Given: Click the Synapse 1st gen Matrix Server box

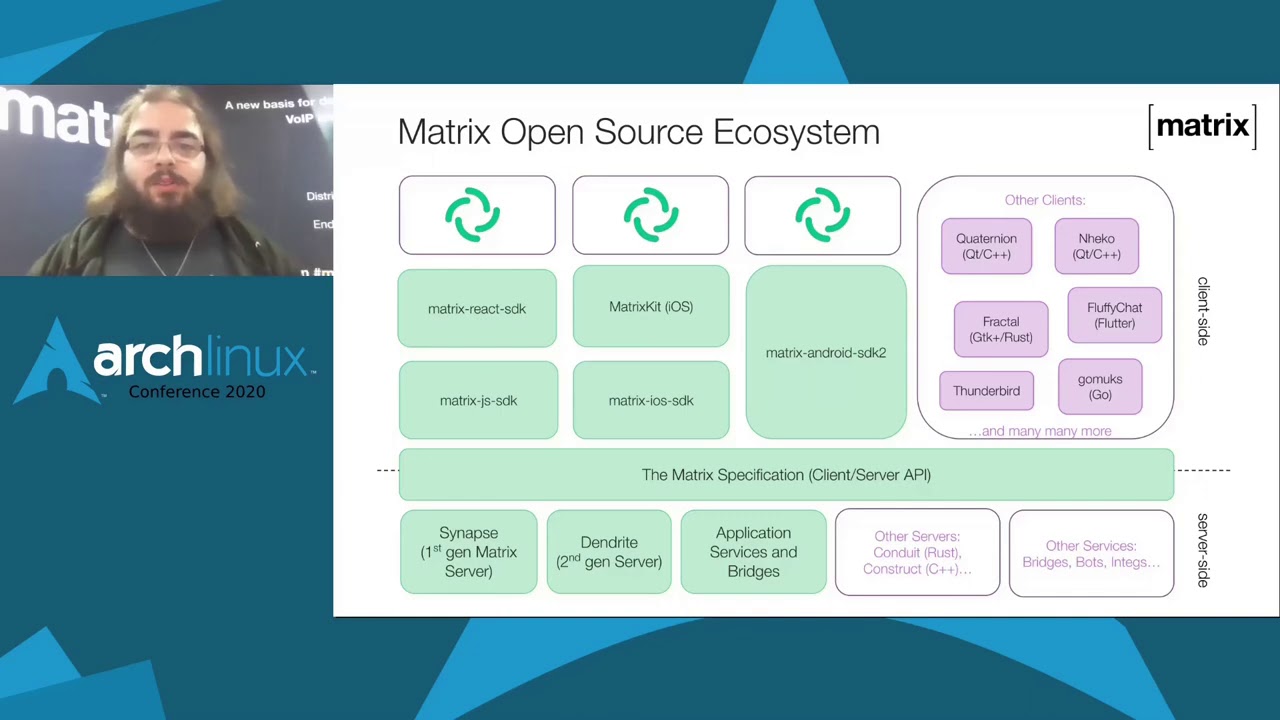Looking at the screenshot, I should (468, 552).
